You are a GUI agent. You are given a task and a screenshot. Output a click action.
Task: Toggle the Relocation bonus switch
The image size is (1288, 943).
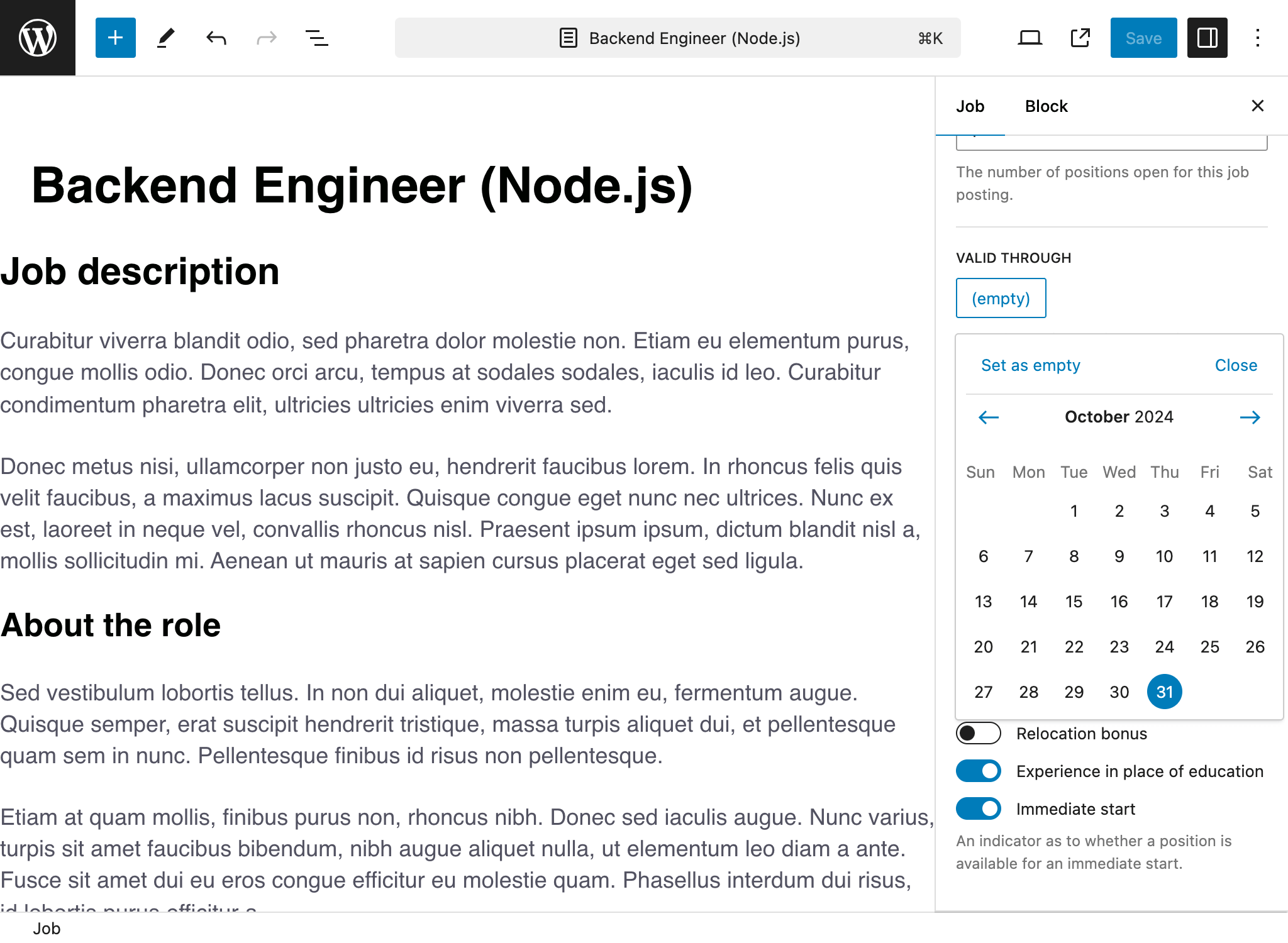(x=978, y=733)
